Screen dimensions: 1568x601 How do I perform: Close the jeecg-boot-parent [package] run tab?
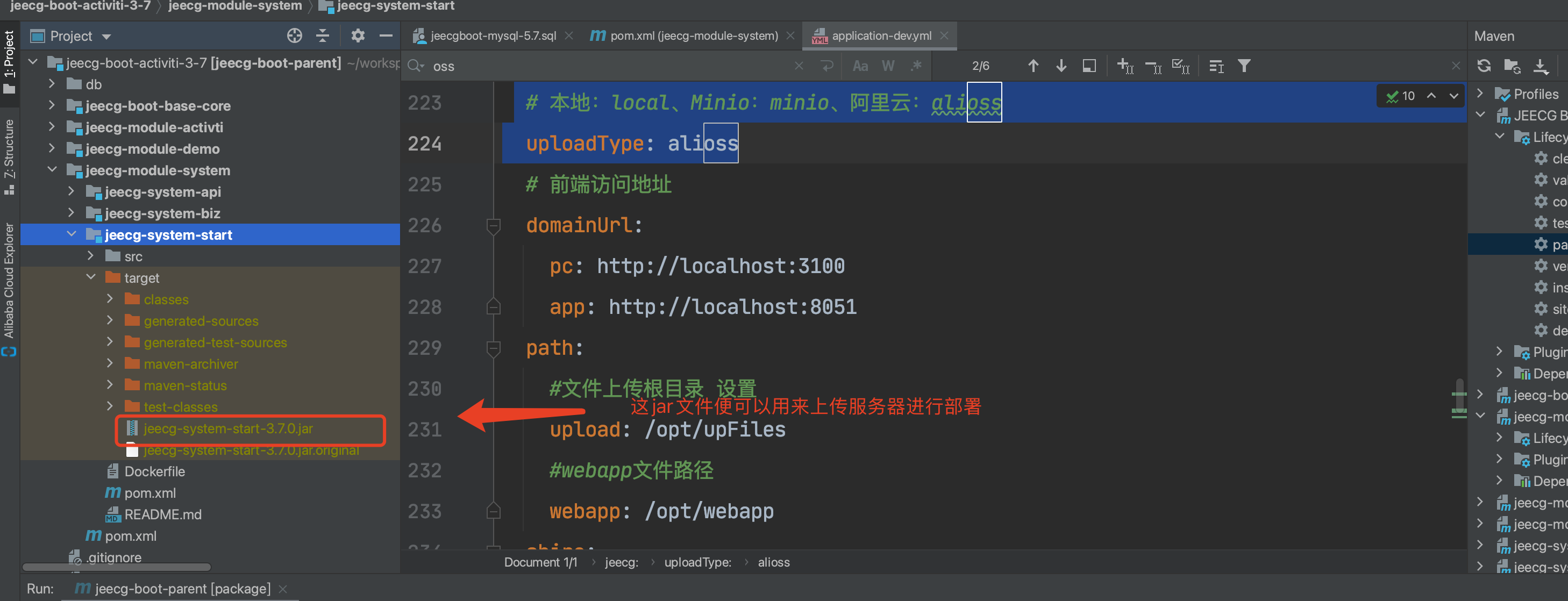tap(282, 589)
